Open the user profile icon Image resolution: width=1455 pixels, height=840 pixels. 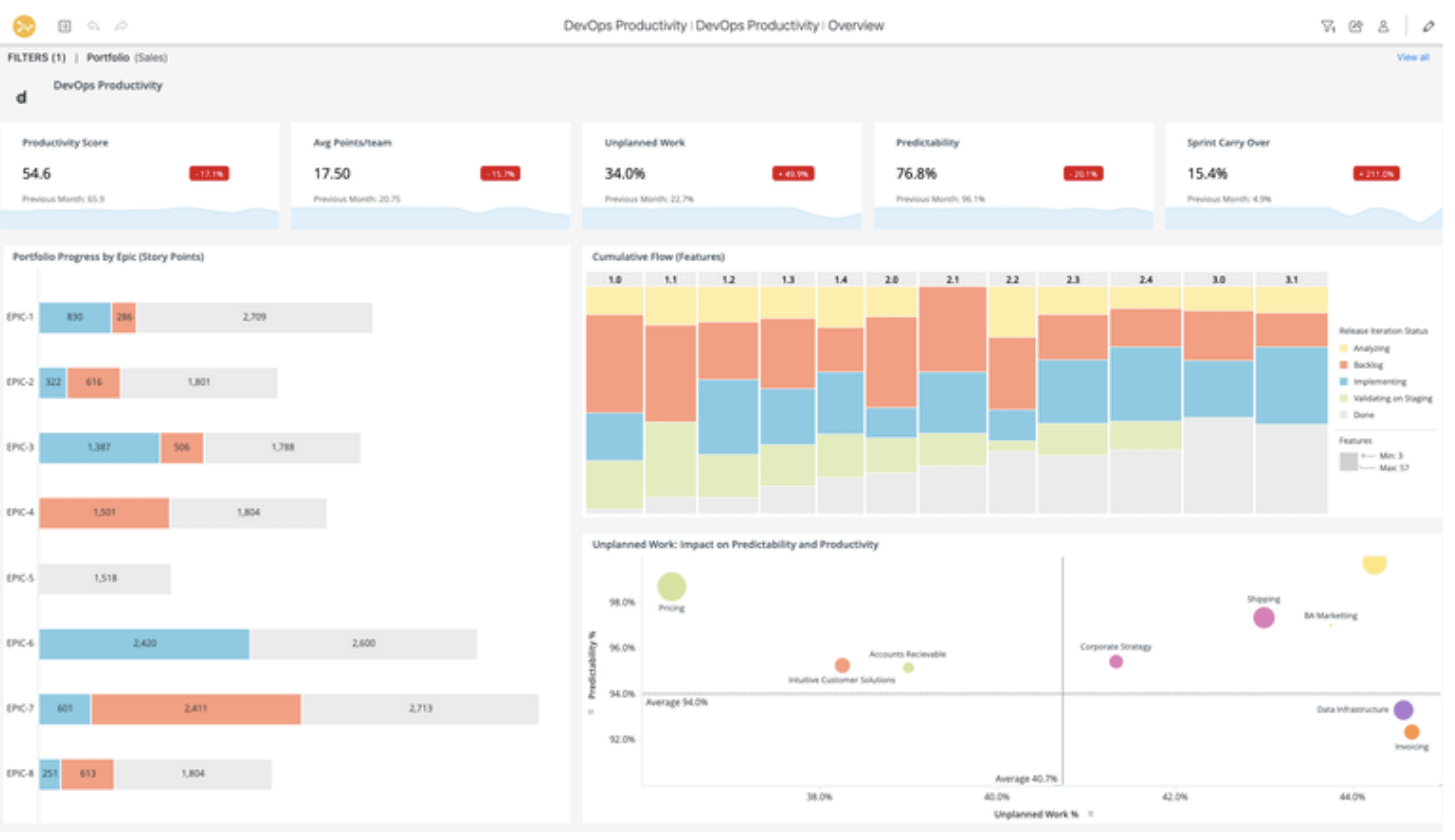coord(1384,26)
